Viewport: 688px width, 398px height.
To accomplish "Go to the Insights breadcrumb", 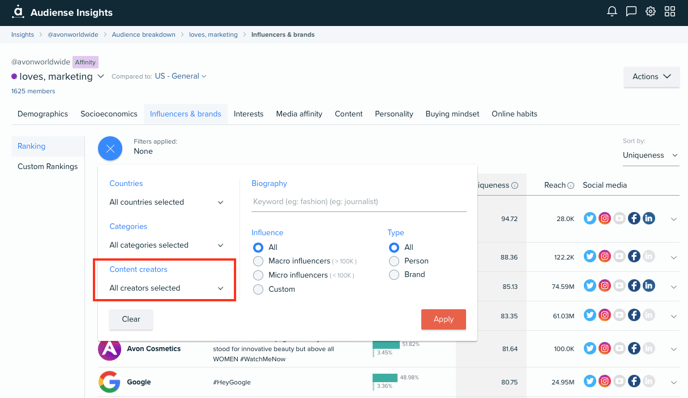I will 22,35.
